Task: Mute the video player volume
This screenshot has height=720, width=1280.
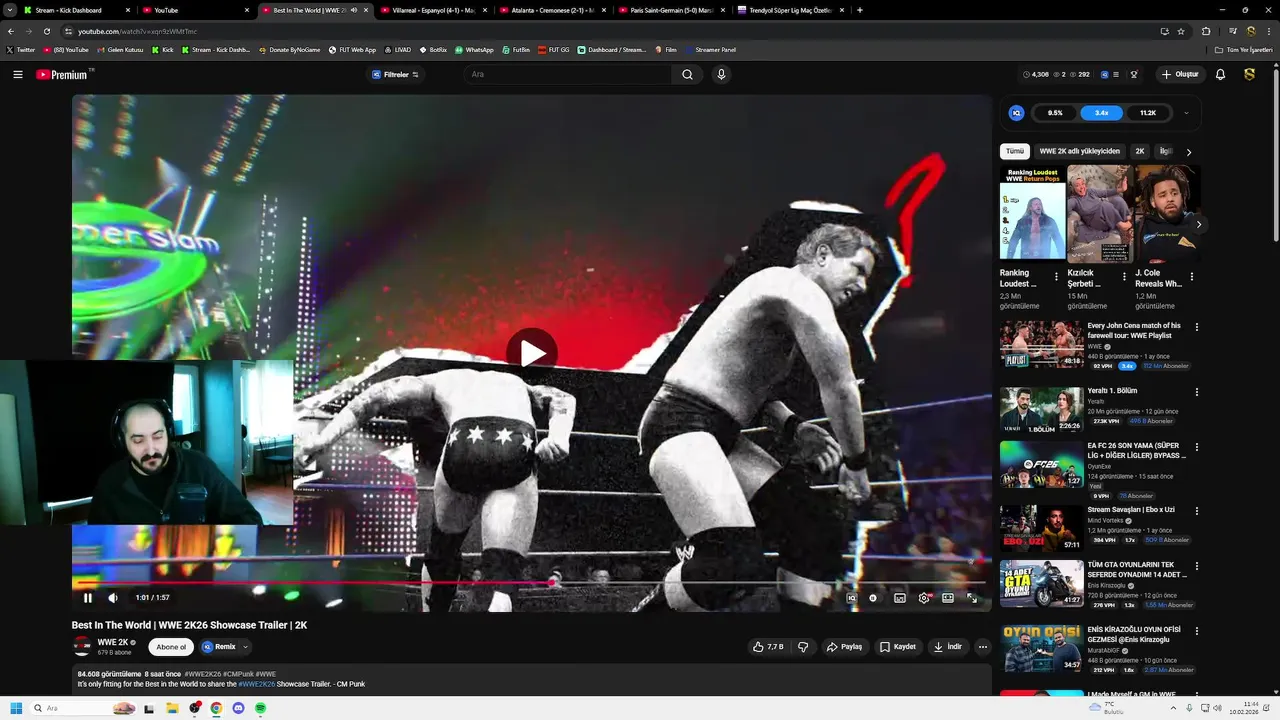Action: coord(113,598)
